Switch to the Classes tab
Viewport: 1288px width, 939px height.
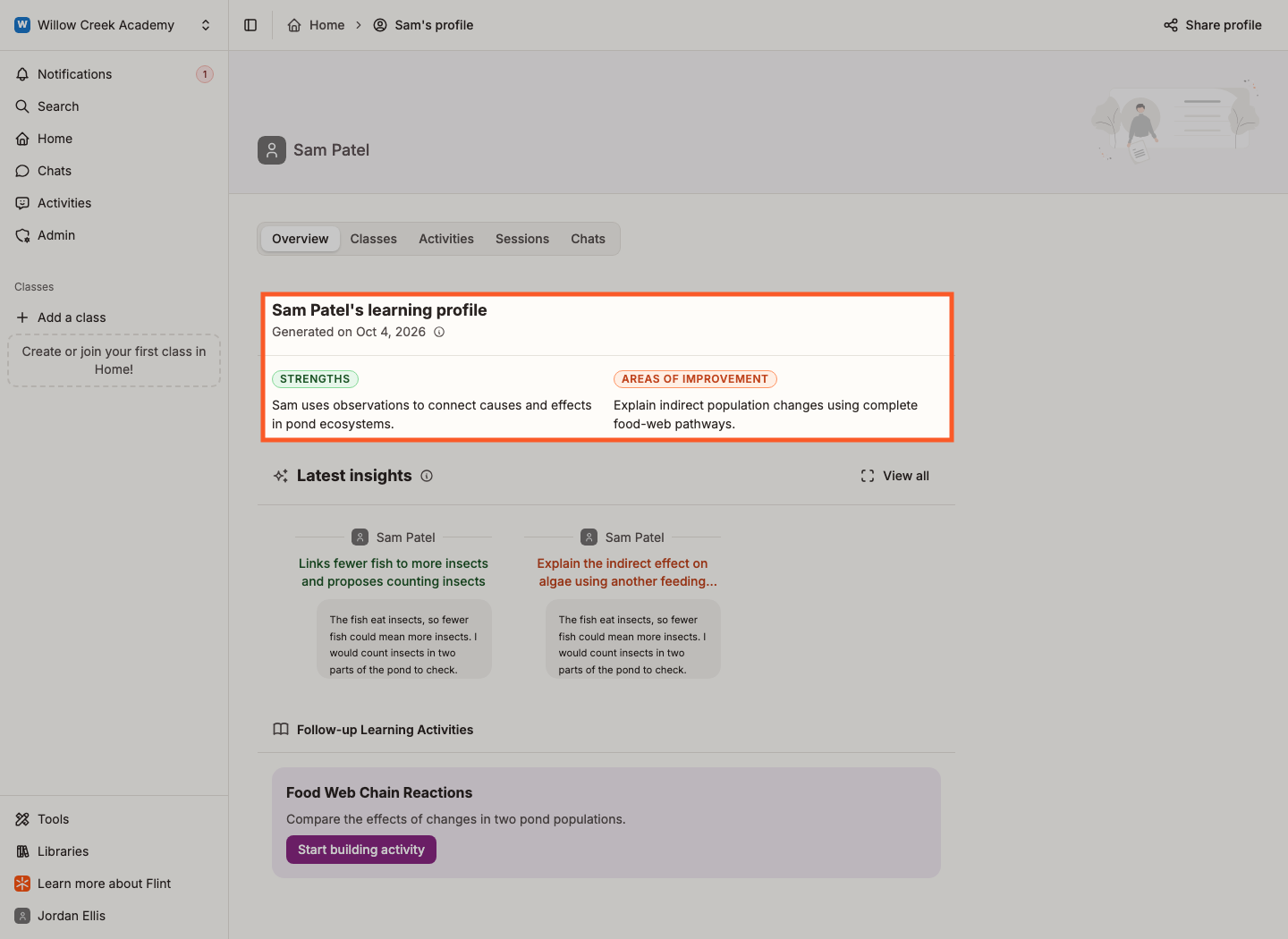(374, 239)
